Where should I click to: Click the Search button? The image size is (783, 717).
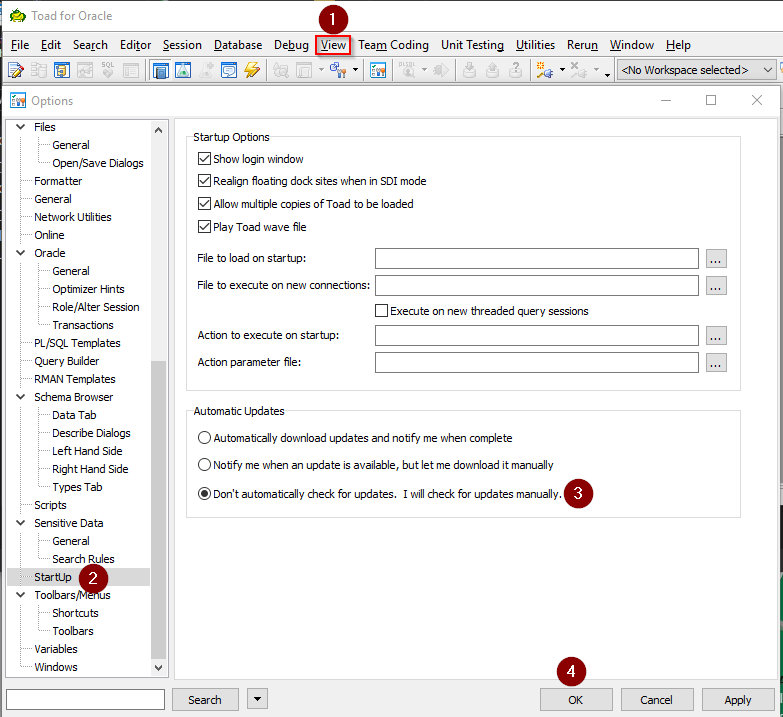click(x=205, y=700)
